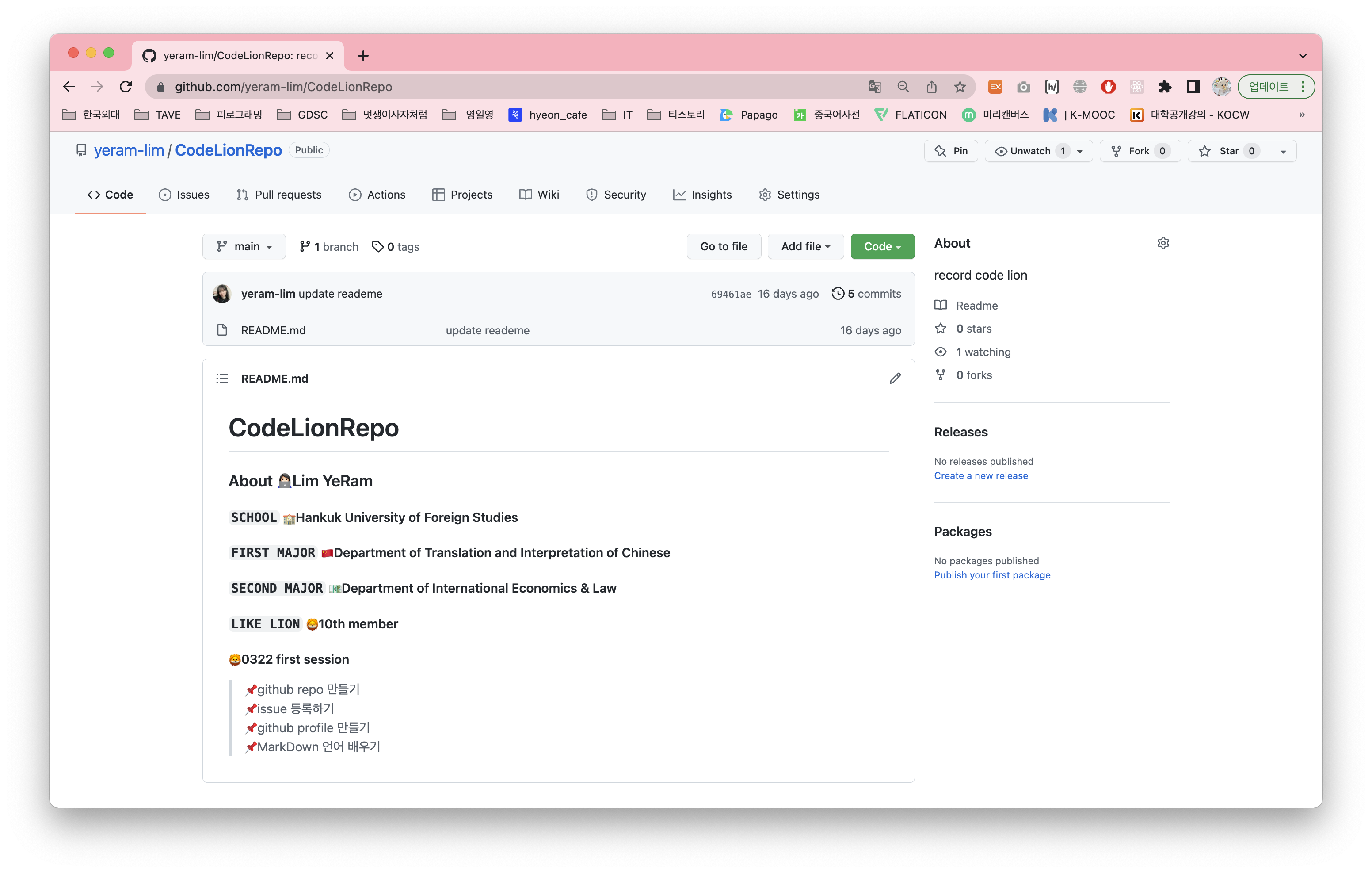The width and height of the screenshot is (1372, 873).
Task: Open About settings gear icon
Action: pyautogui.click(x=1163, y=244)
